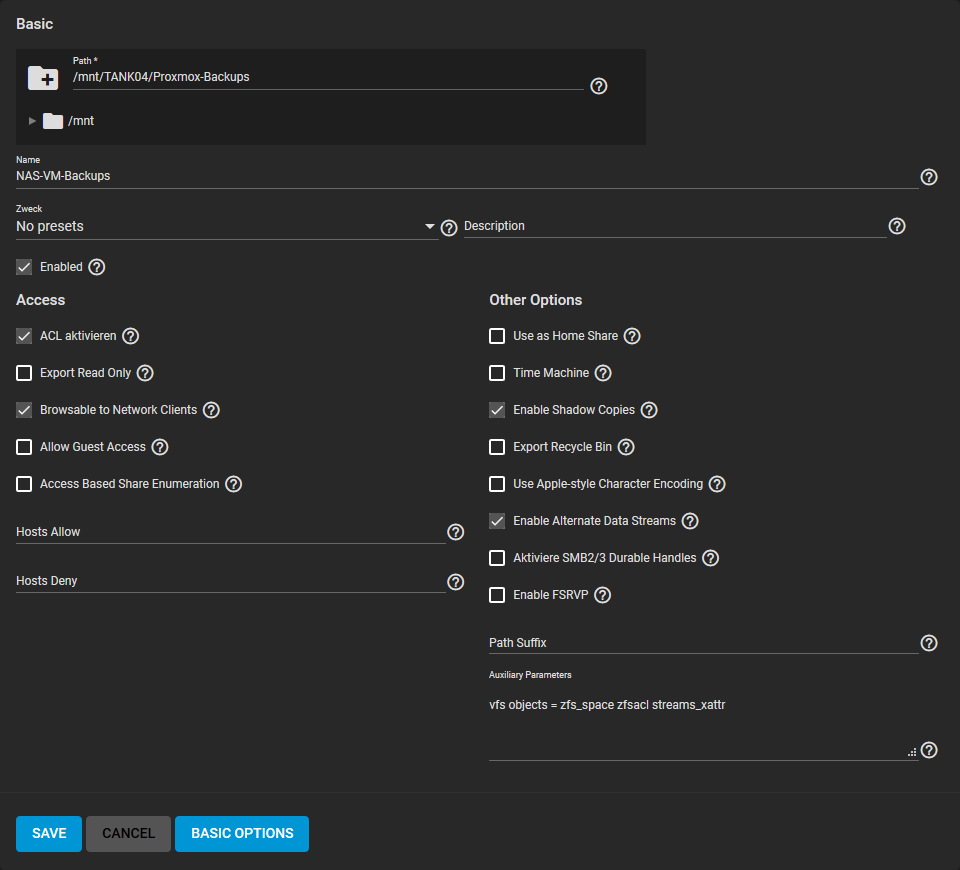Click the /mnt folder icon in the tree
Screen dimensions: 960x870
pos(53,121)
